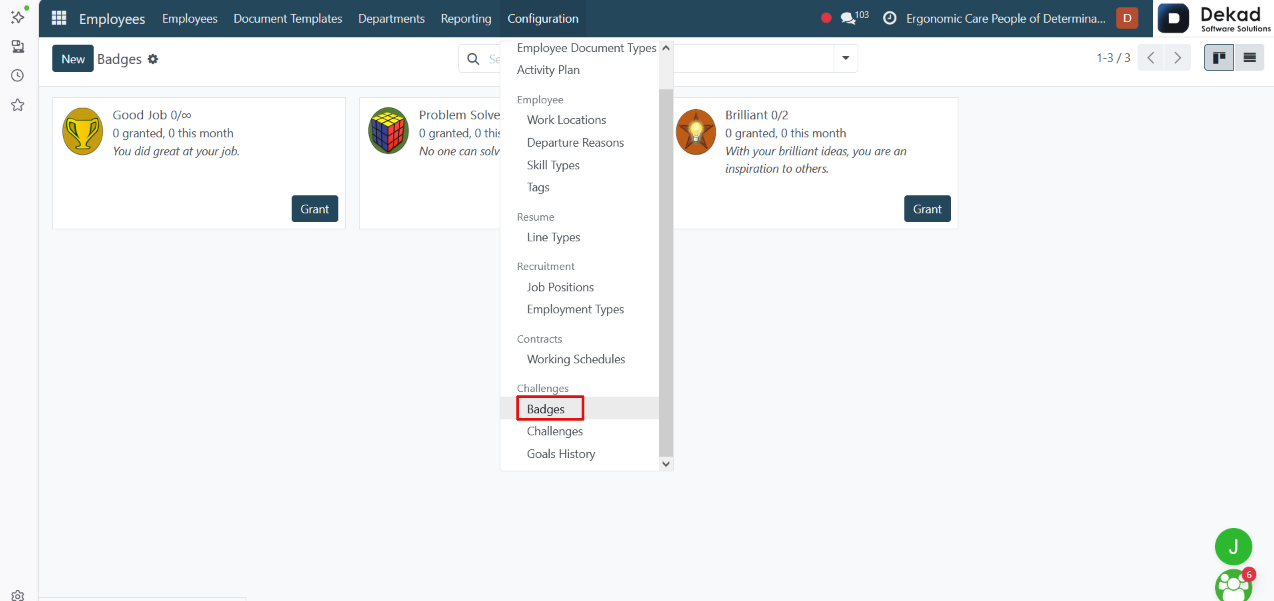
Task: Open the settings gear in bottom-left sidebar
Action: pos(18,595)
